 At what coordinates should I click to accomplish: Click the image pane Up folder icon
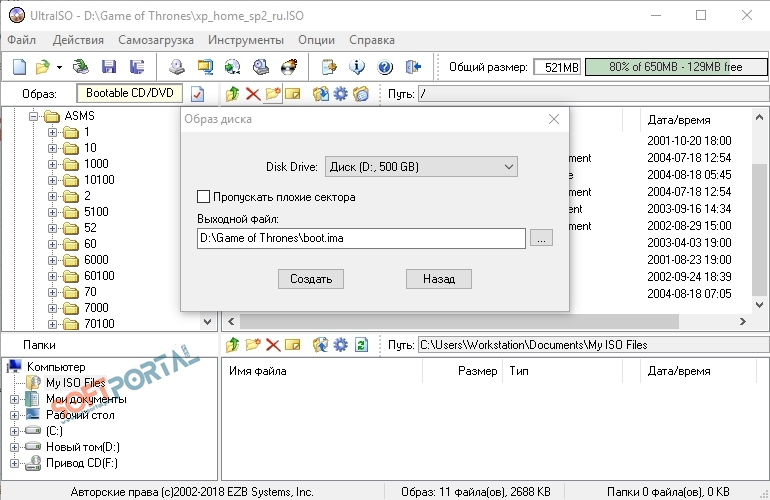point(232,93)
